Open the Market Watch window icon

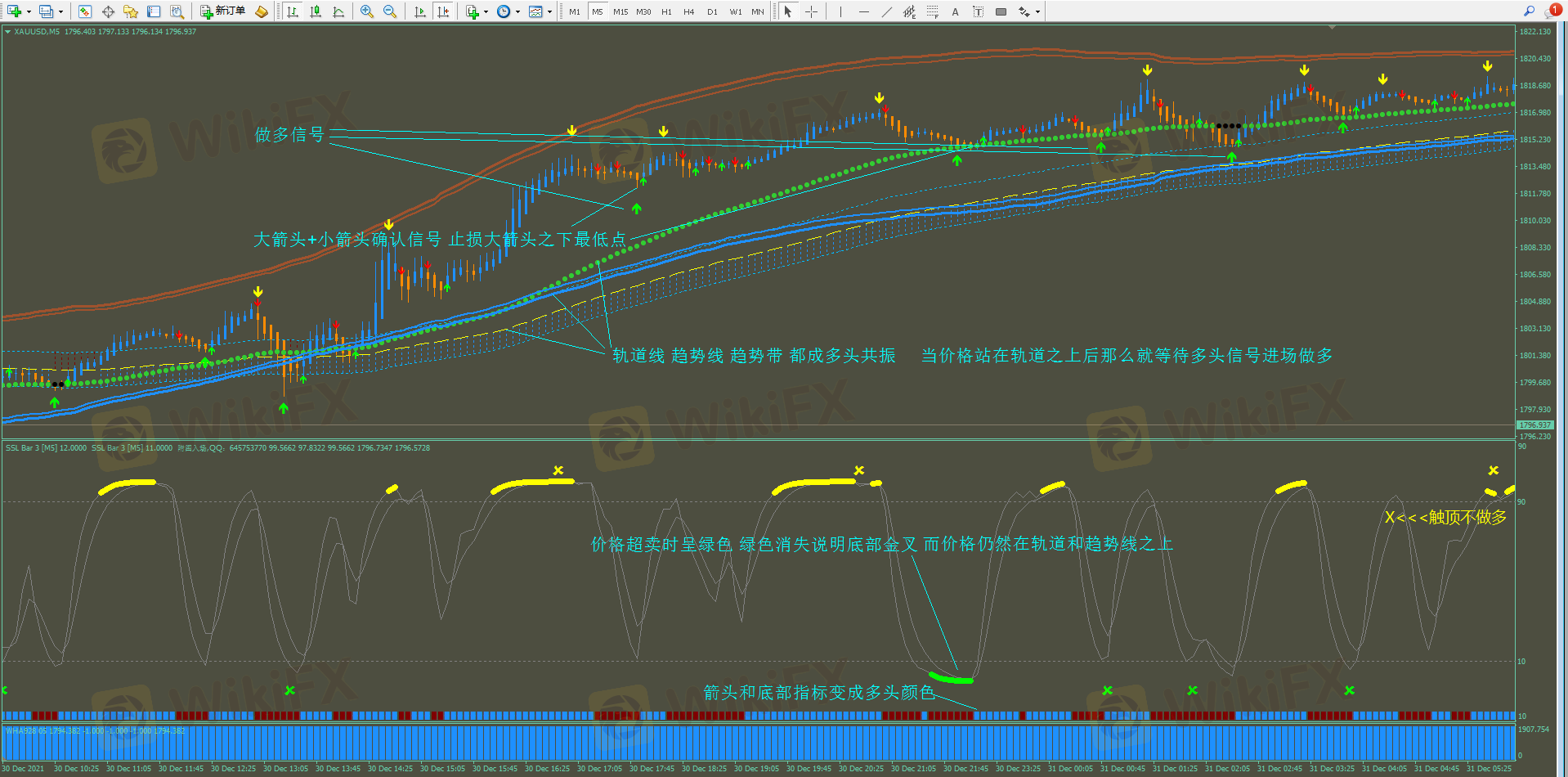(85, 11)
